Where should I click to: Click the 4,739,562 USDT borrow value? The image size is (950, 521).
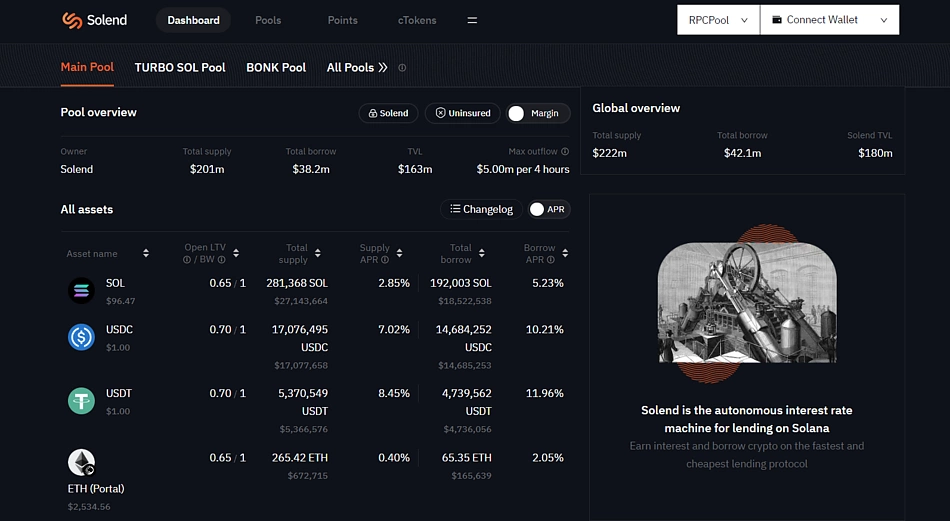click(467, 402)
